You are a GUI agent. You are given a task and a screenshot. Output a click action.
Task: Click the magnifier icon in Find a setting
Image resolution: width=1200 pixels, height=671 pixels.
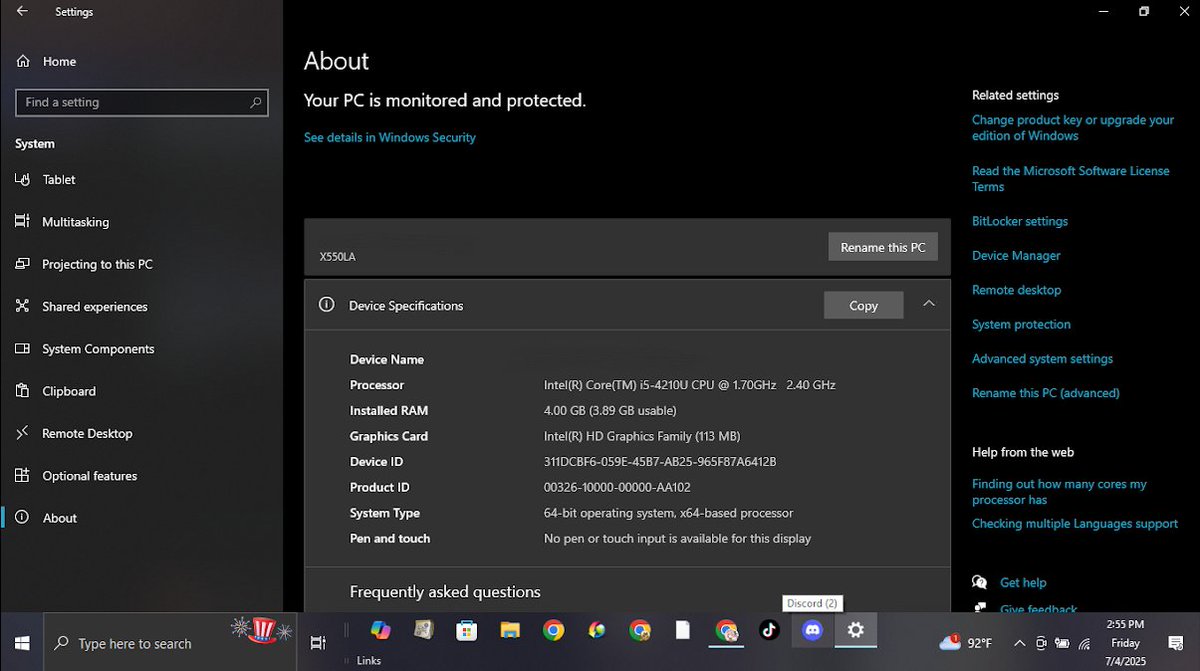(255, 102)
